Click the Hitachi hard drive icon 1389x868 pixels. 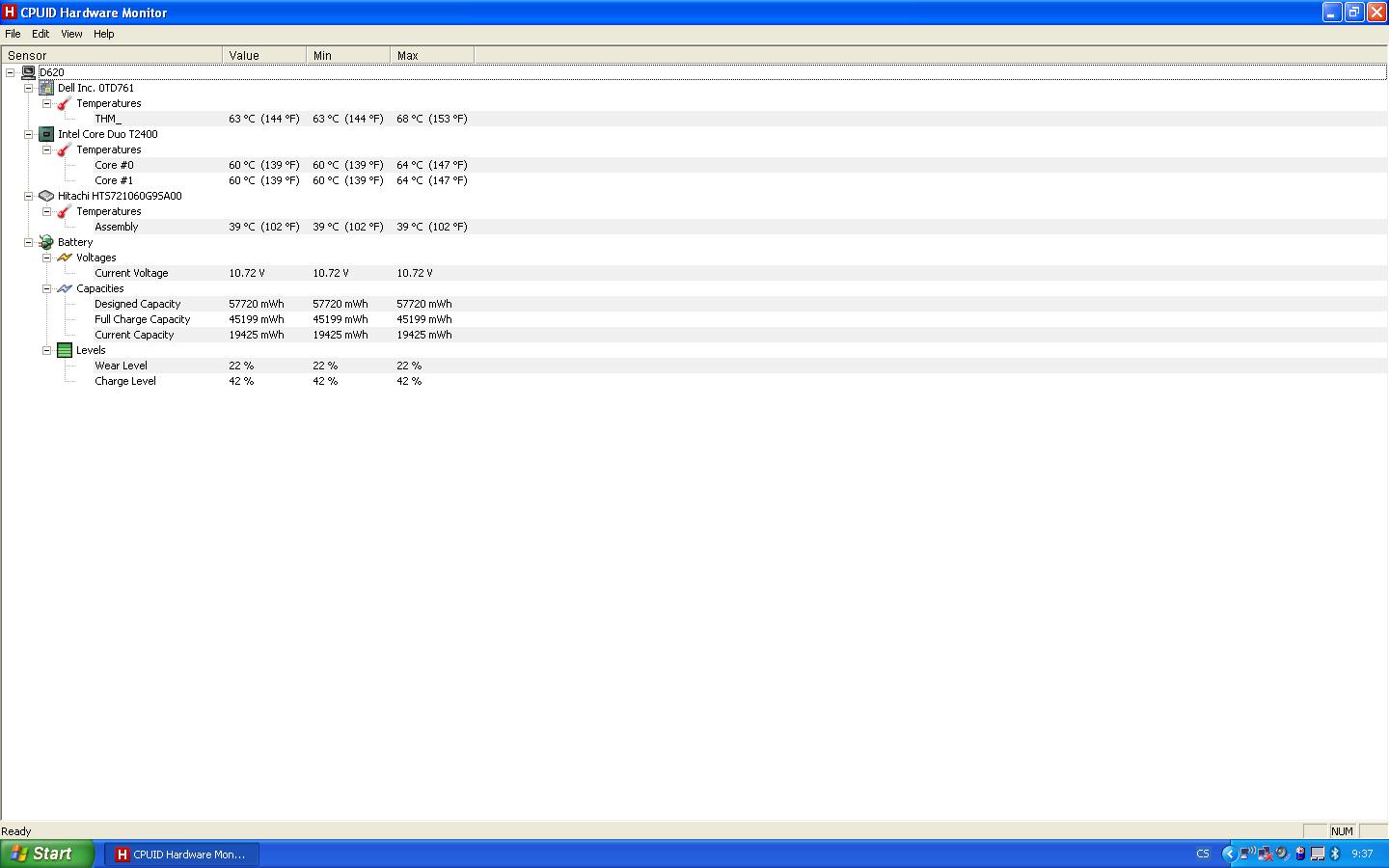46,196
